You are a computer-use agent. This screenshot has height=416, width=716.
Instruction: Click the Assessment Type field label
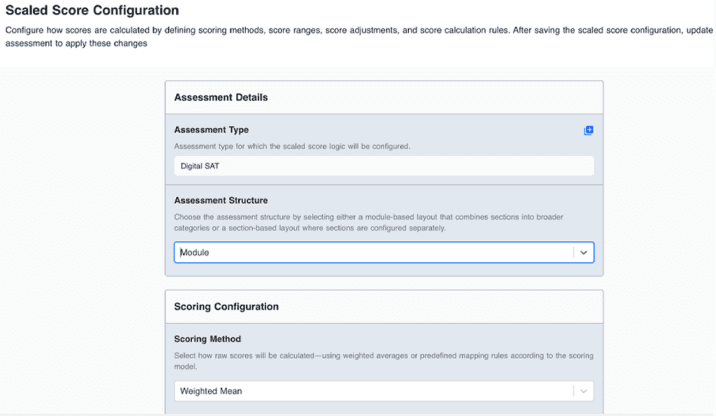coord(211,130)
